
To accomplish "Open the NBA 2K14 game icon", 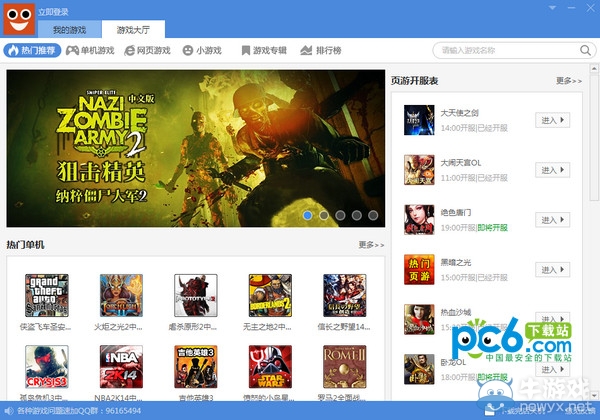I will (x=121, y=367).
